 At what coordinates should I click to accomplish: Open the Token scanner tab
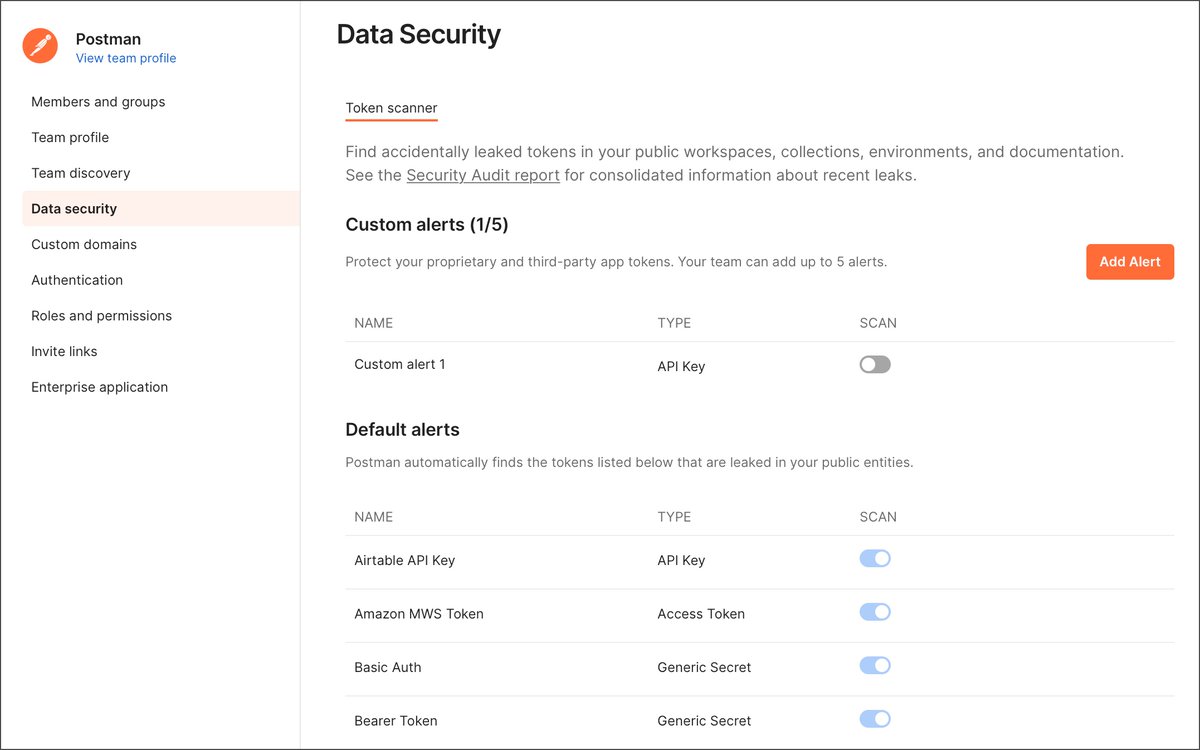[391, 108]
